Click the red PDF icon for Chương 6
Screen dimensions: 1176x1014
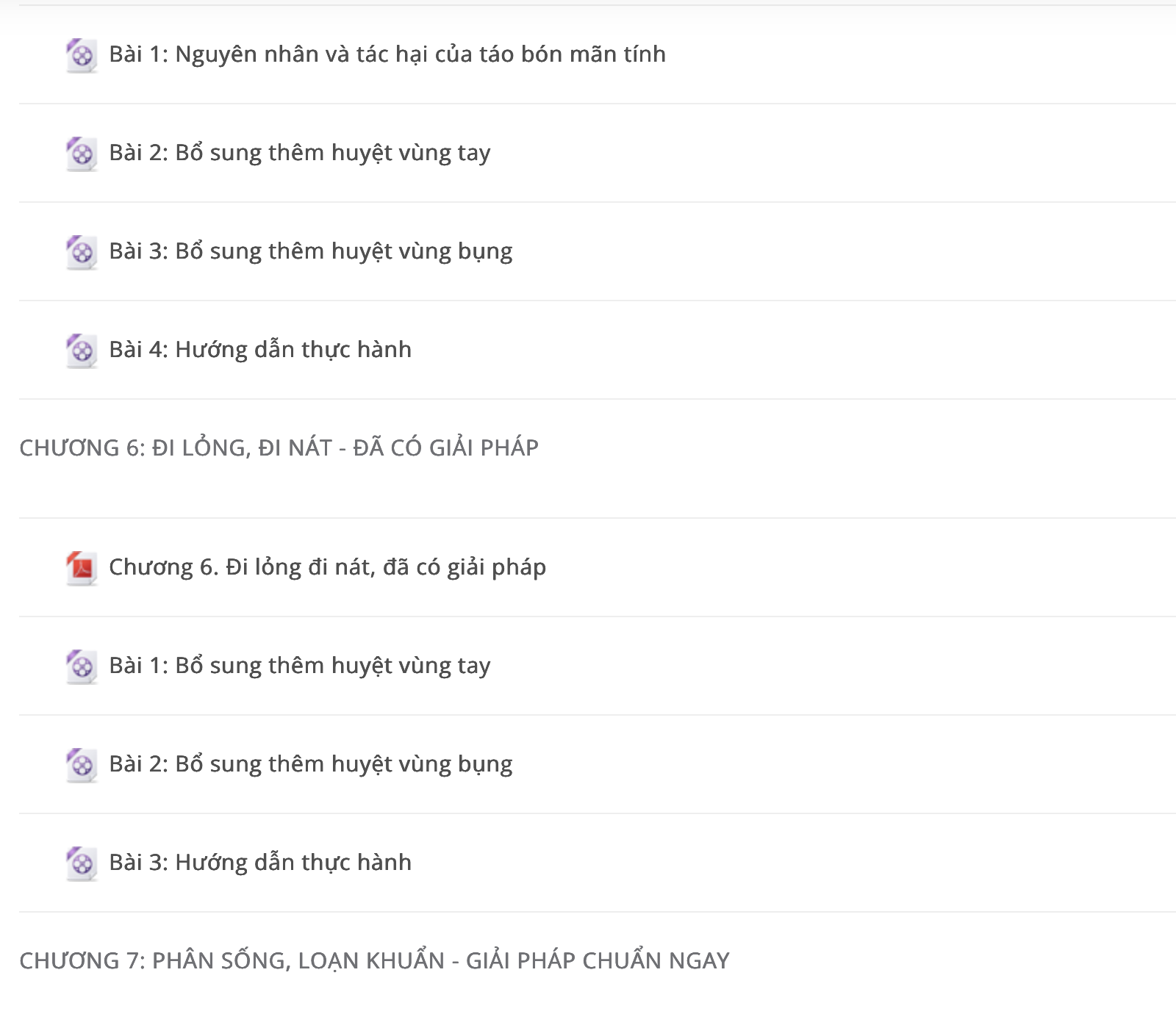82,568
